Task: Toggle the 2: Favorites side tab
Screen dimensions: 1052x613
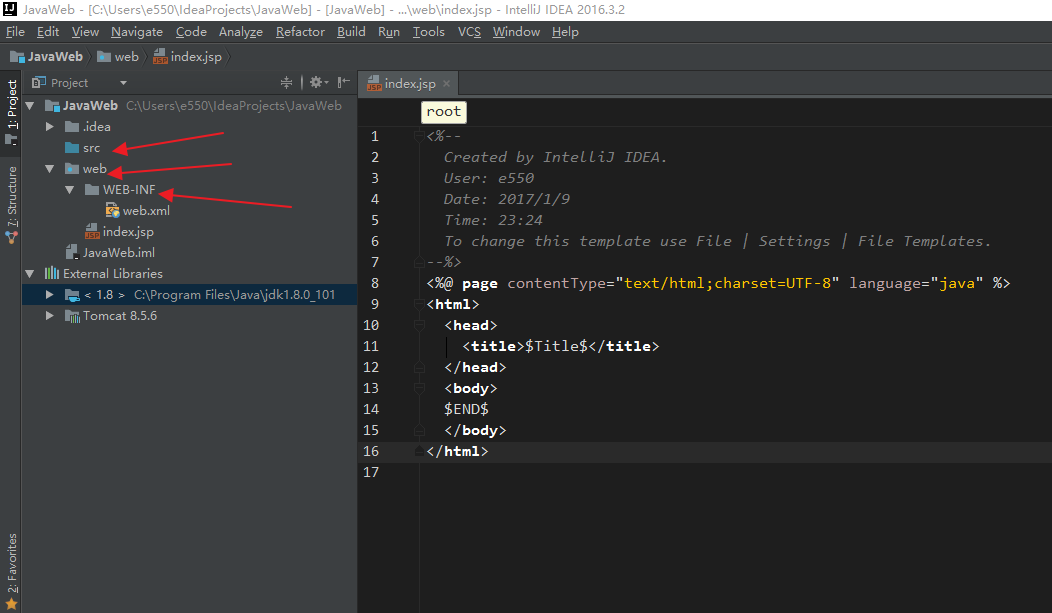Action: pos(11,571)
